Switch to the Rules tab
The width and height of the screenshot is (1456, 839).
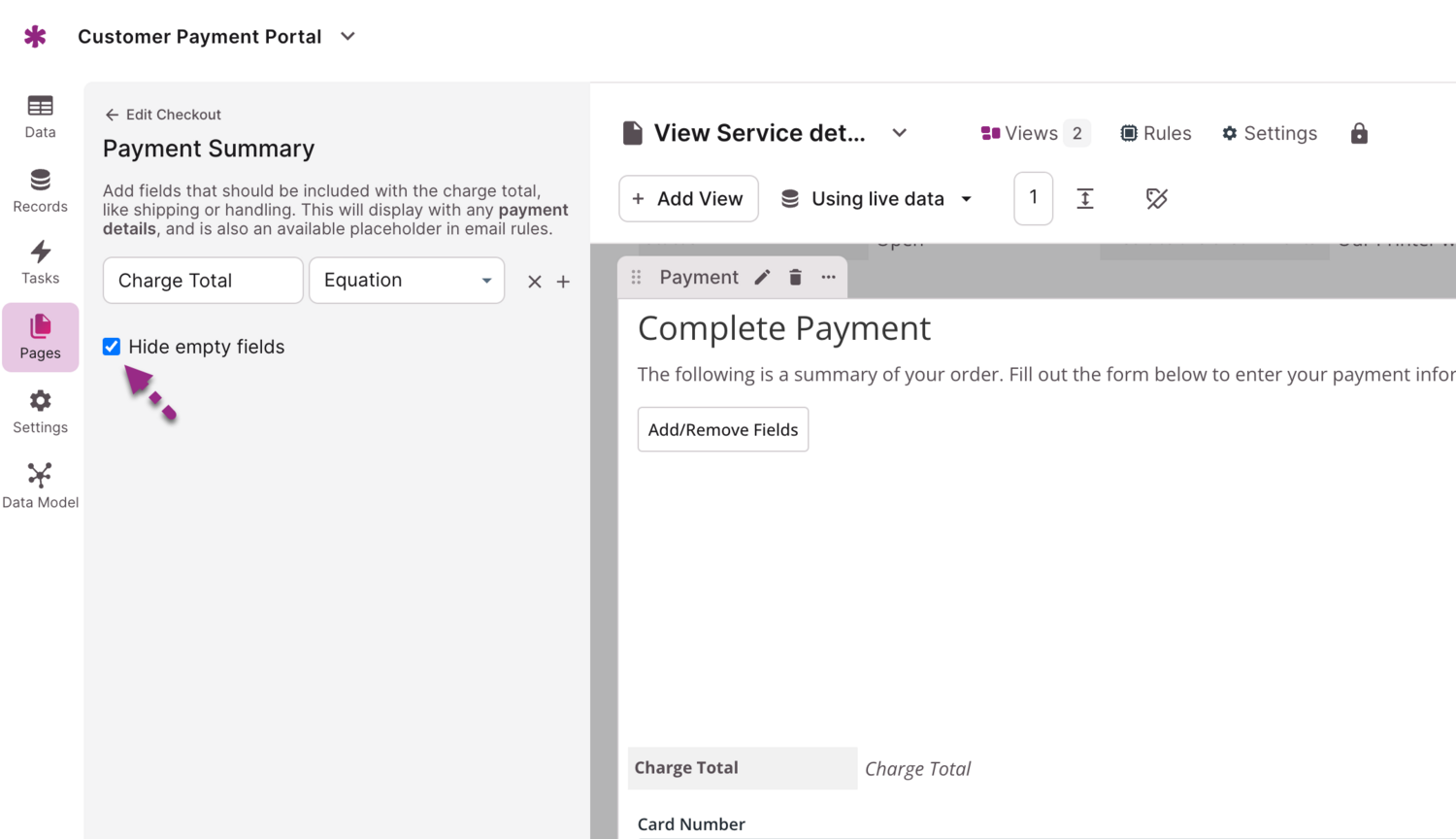coord(1155,133)
